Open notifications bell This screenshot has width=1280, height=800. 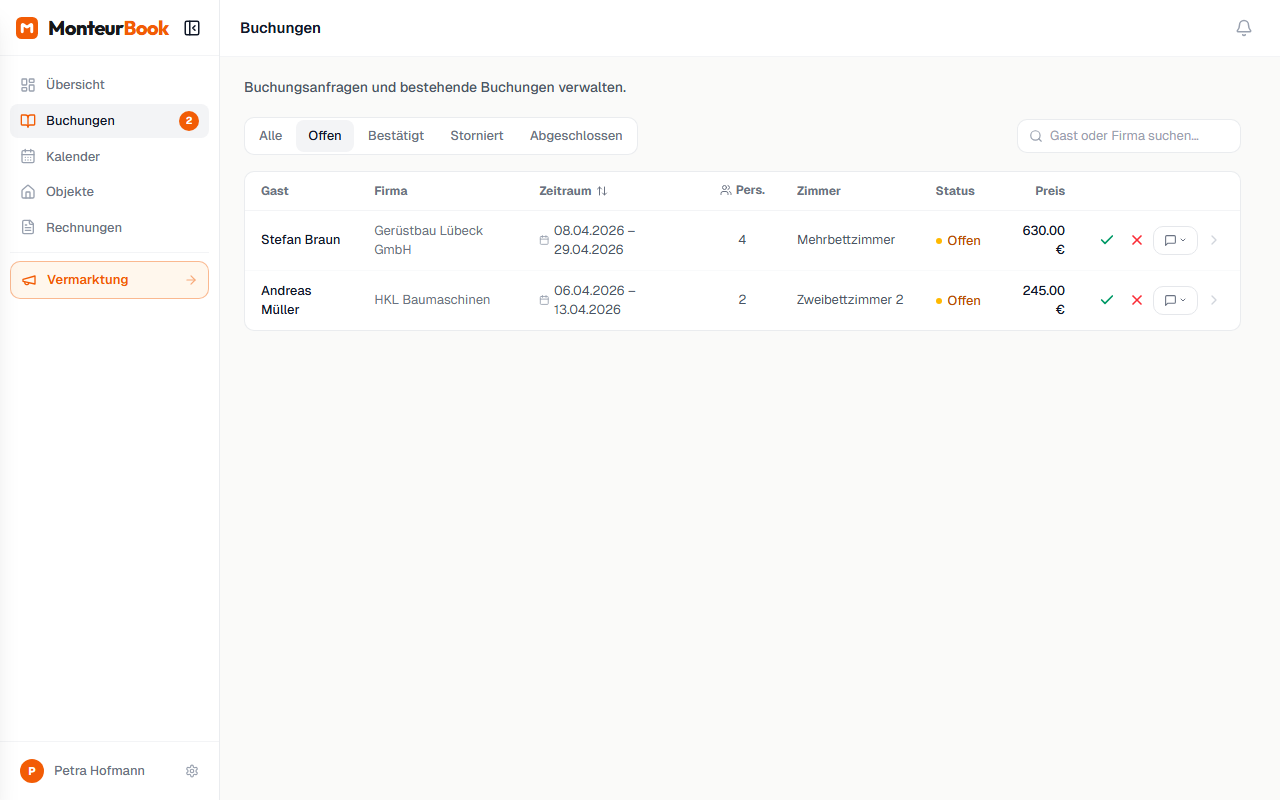click(1243, 28)
